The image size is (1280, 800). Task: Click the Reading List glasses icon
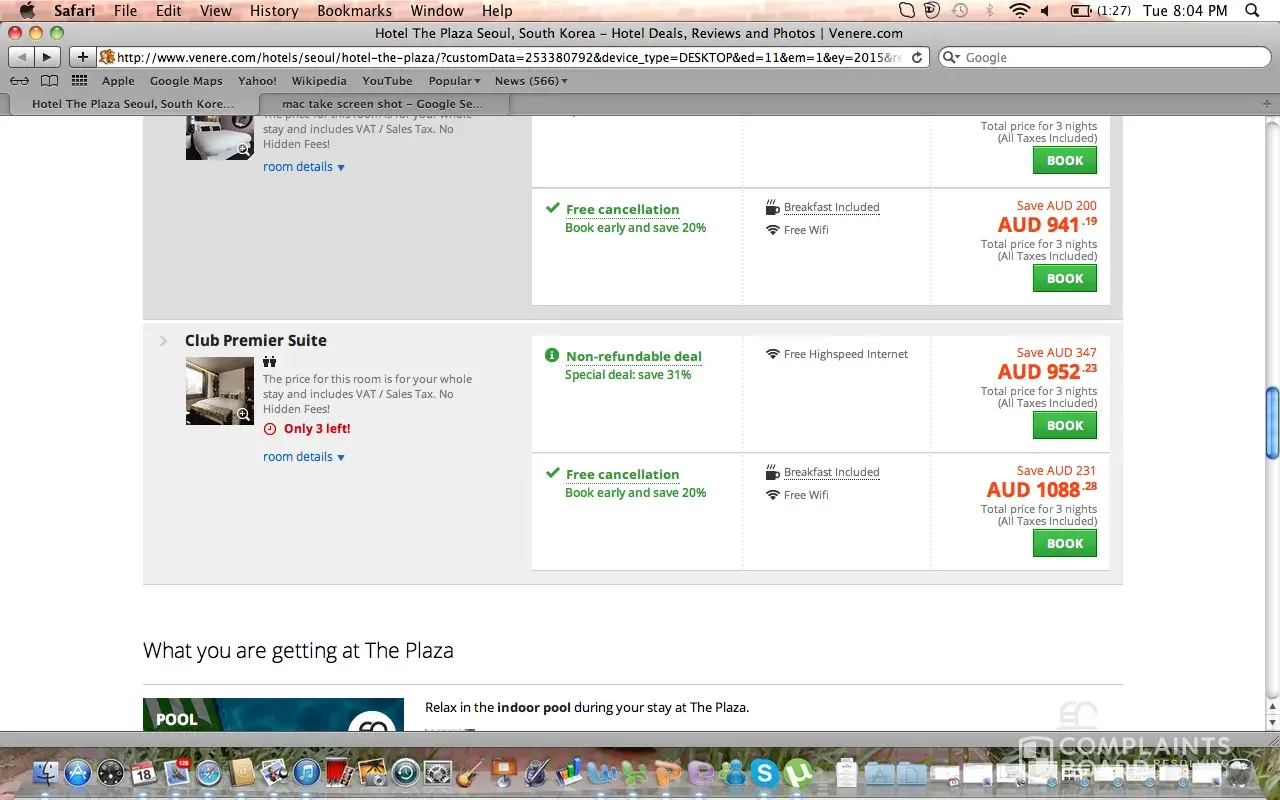[19, 81]
